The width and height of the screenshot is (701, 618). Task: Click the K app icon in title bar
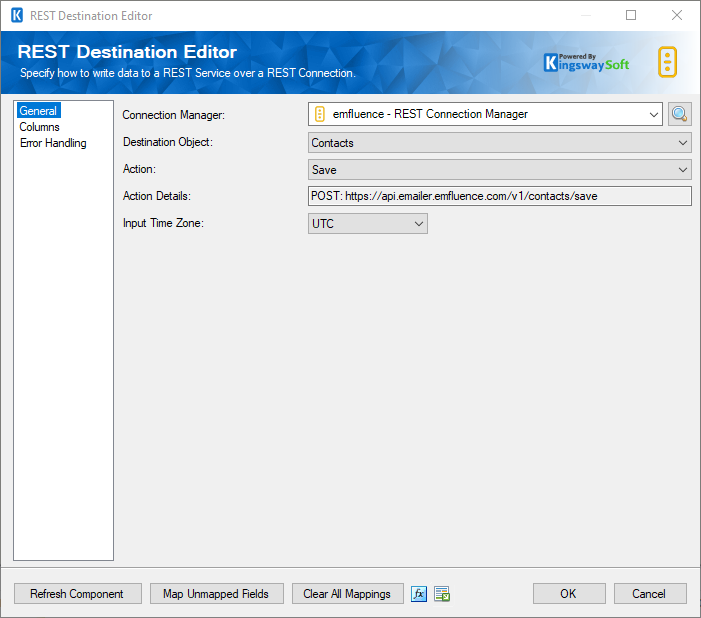click(17, 16)
